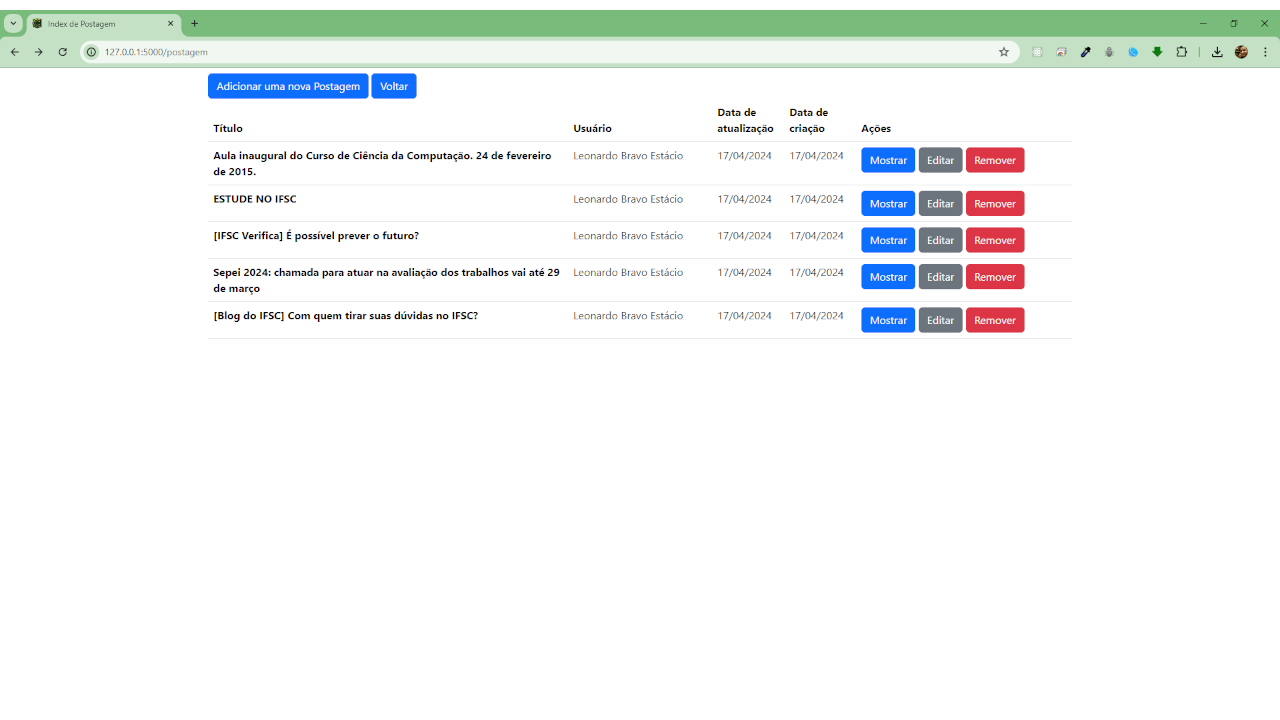The width and height of the screenshot is (1280, 720).
Task: Reload the page
Action: point(62,52)
